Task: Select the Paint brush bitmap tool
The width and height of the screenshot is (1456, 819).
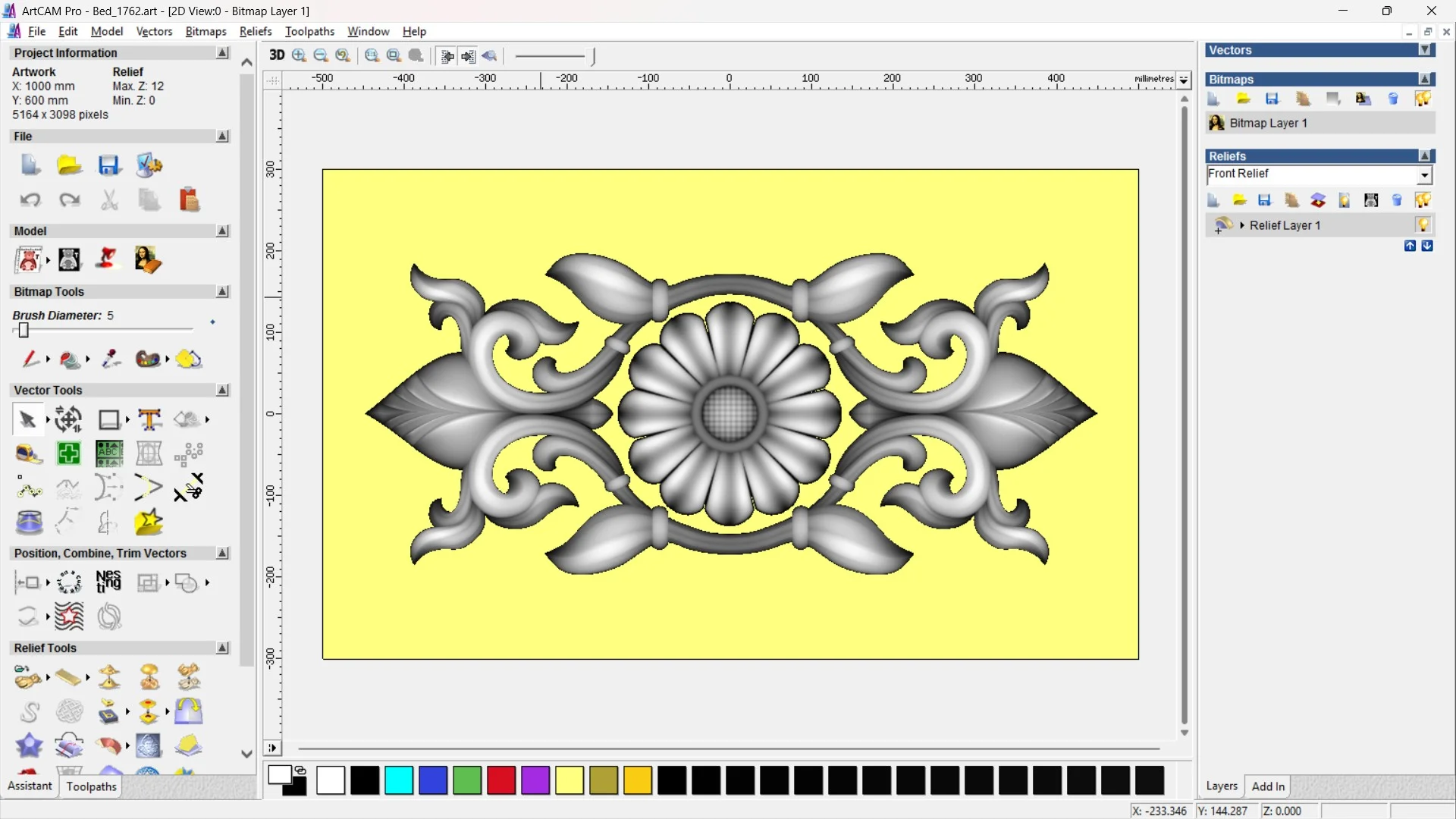Action: [30, 359]
